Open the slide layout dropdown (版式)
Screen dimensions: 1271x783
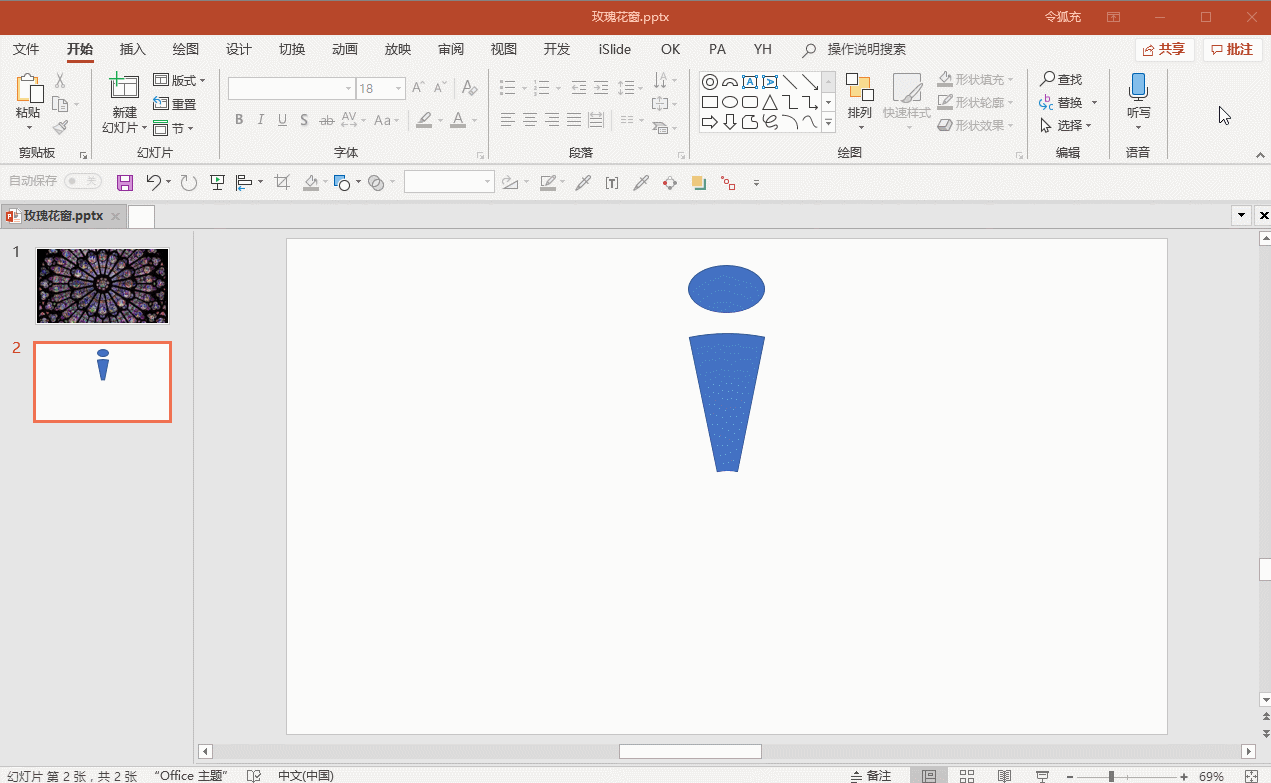(x=179, y=80)
